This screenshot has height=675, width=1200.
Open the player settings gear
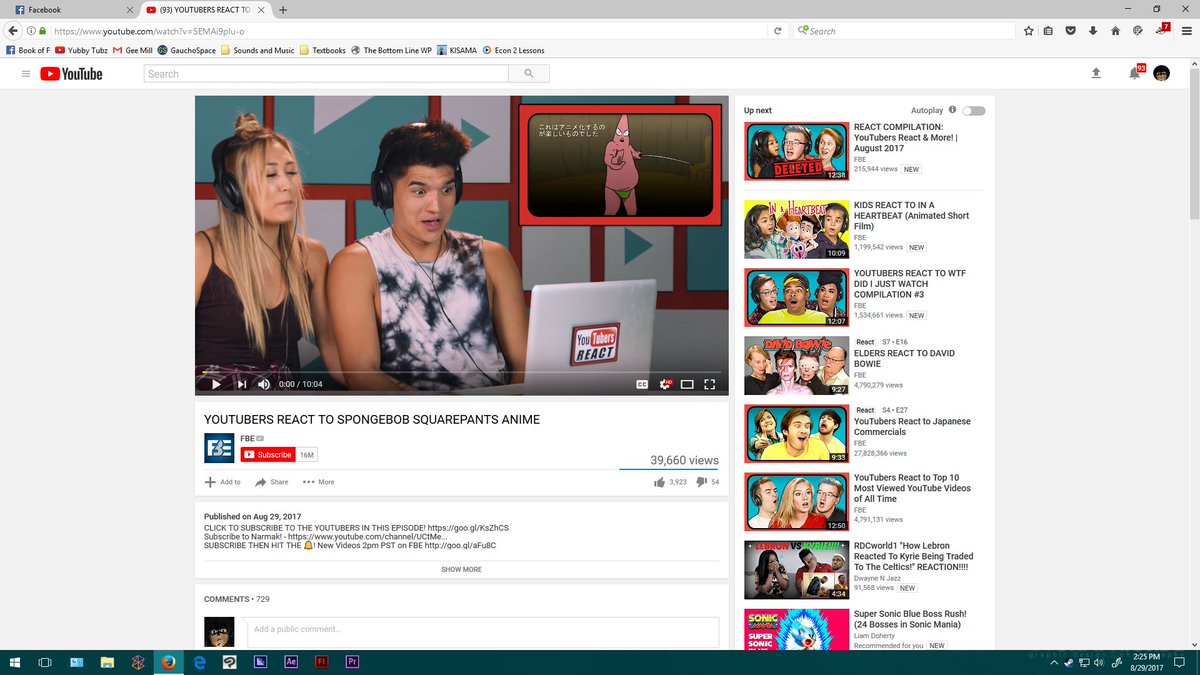pyautogui.click(x=665, y=384)
